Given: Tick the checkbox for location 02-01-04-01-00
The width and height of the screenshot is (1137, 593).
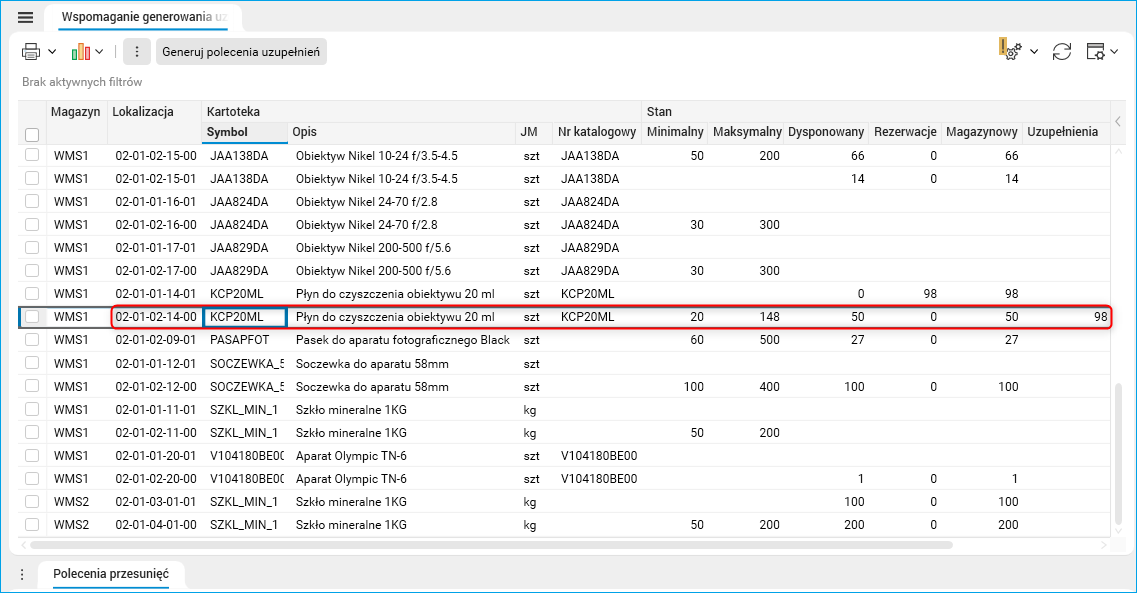Looking at the screenshot, I should (32, 524).
